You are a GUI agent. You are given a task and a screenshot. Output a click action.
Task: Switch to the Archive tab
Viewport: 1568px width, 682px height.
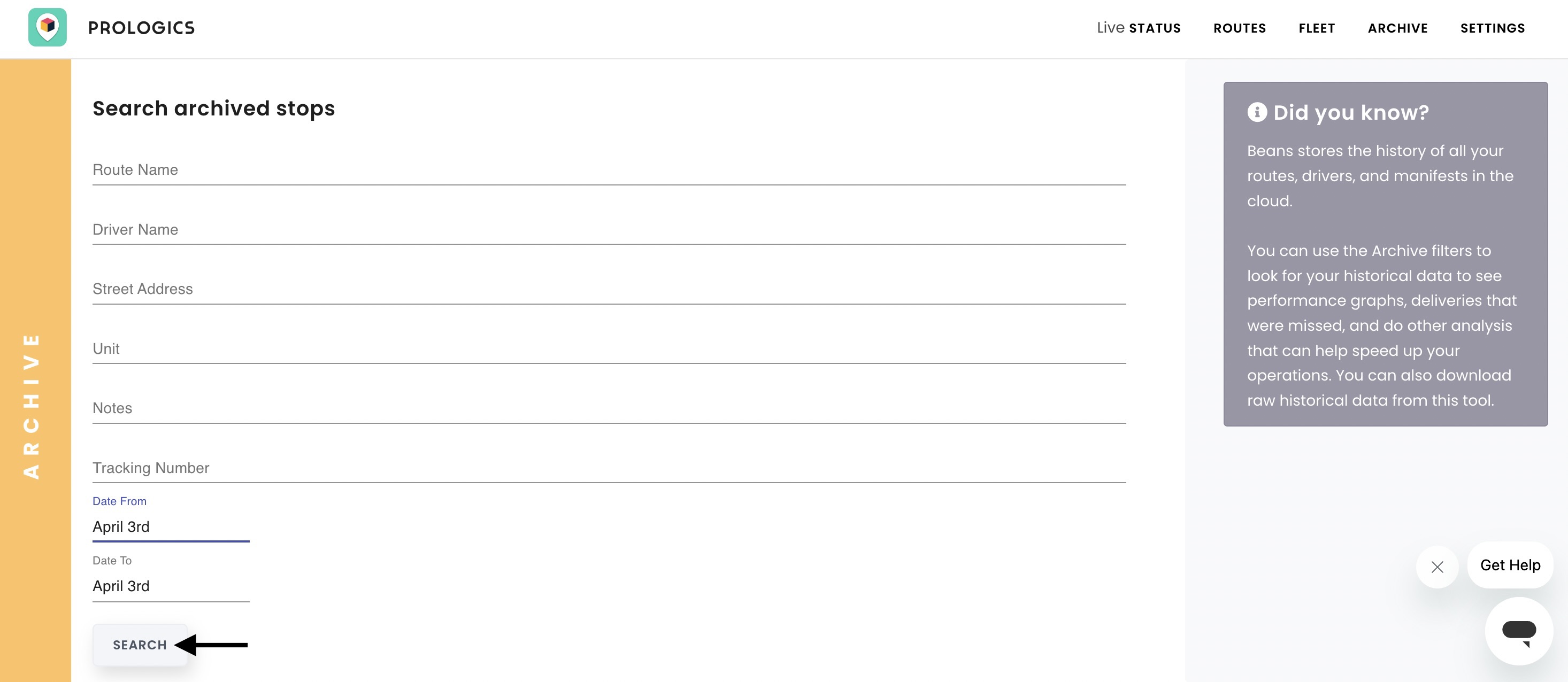click(x=1397, y=28)
